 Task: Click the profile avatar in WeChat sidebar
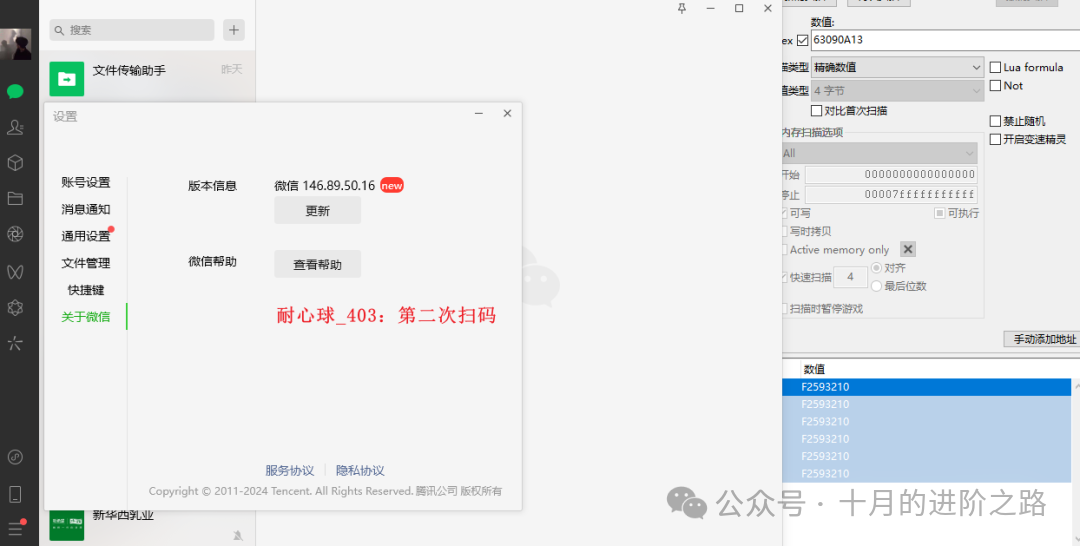coord(15,44)
